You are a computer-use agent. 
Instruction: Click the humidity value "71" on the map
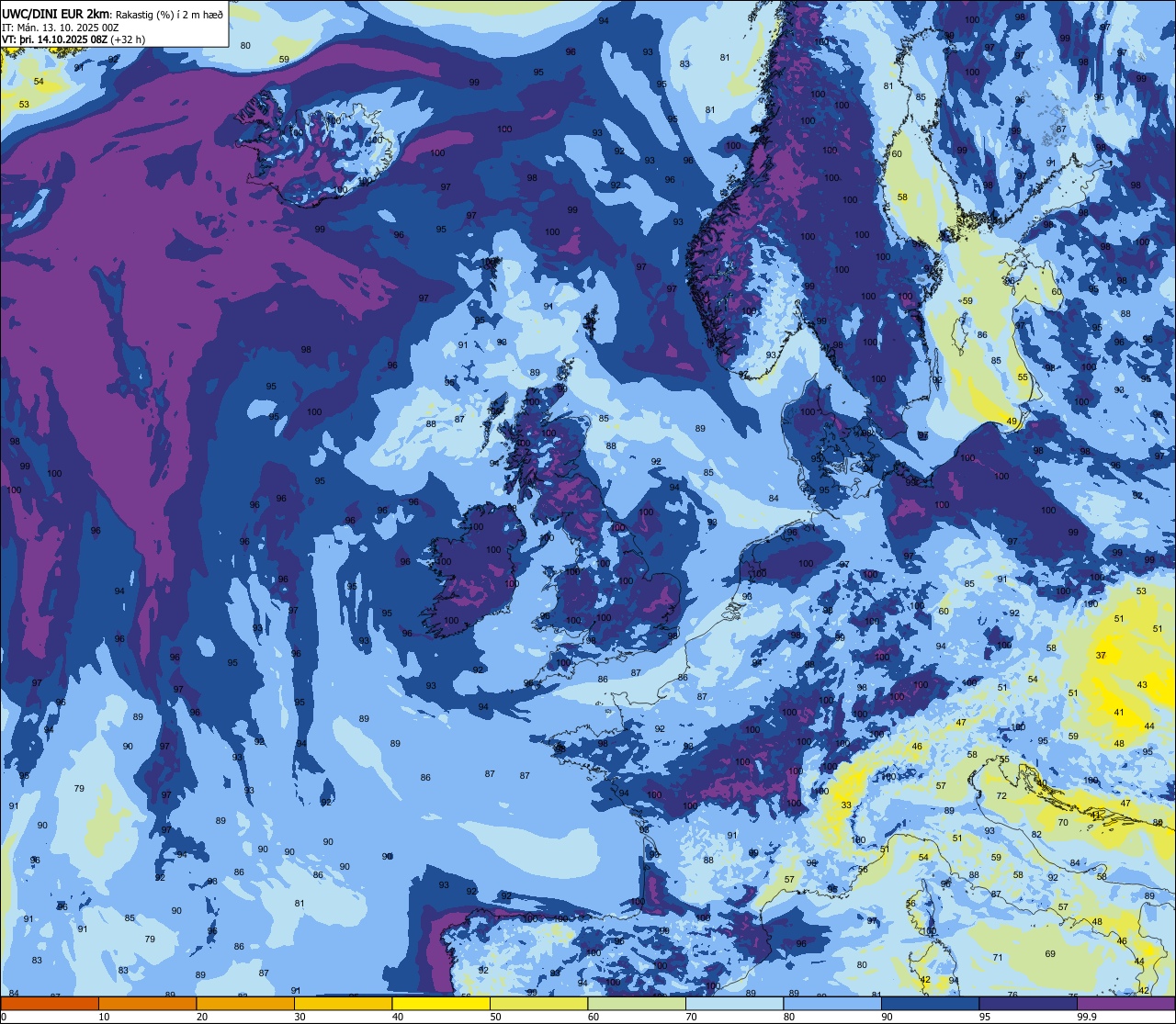(998, 958)
